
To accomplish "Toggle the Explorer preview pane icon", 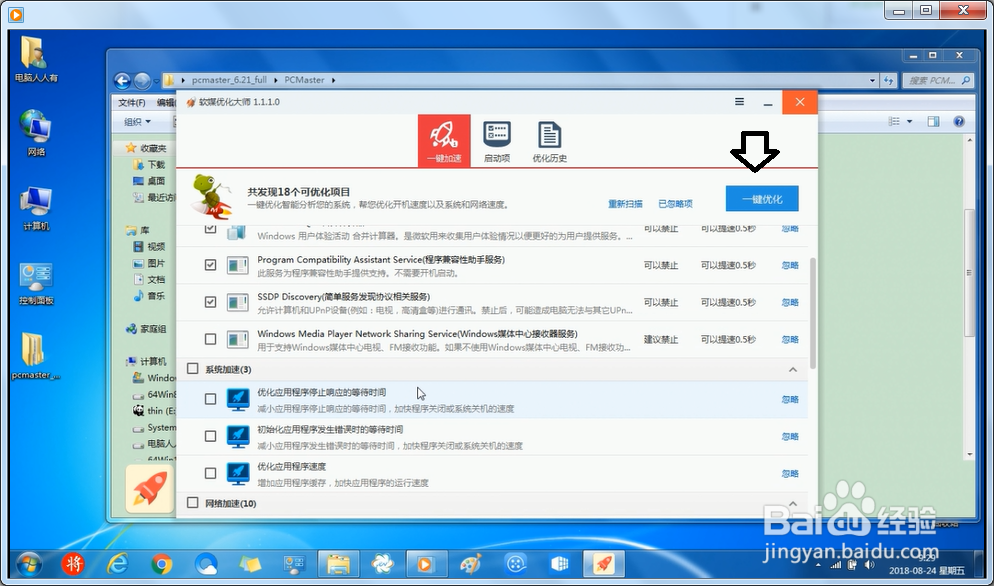I will click(933, 121).
